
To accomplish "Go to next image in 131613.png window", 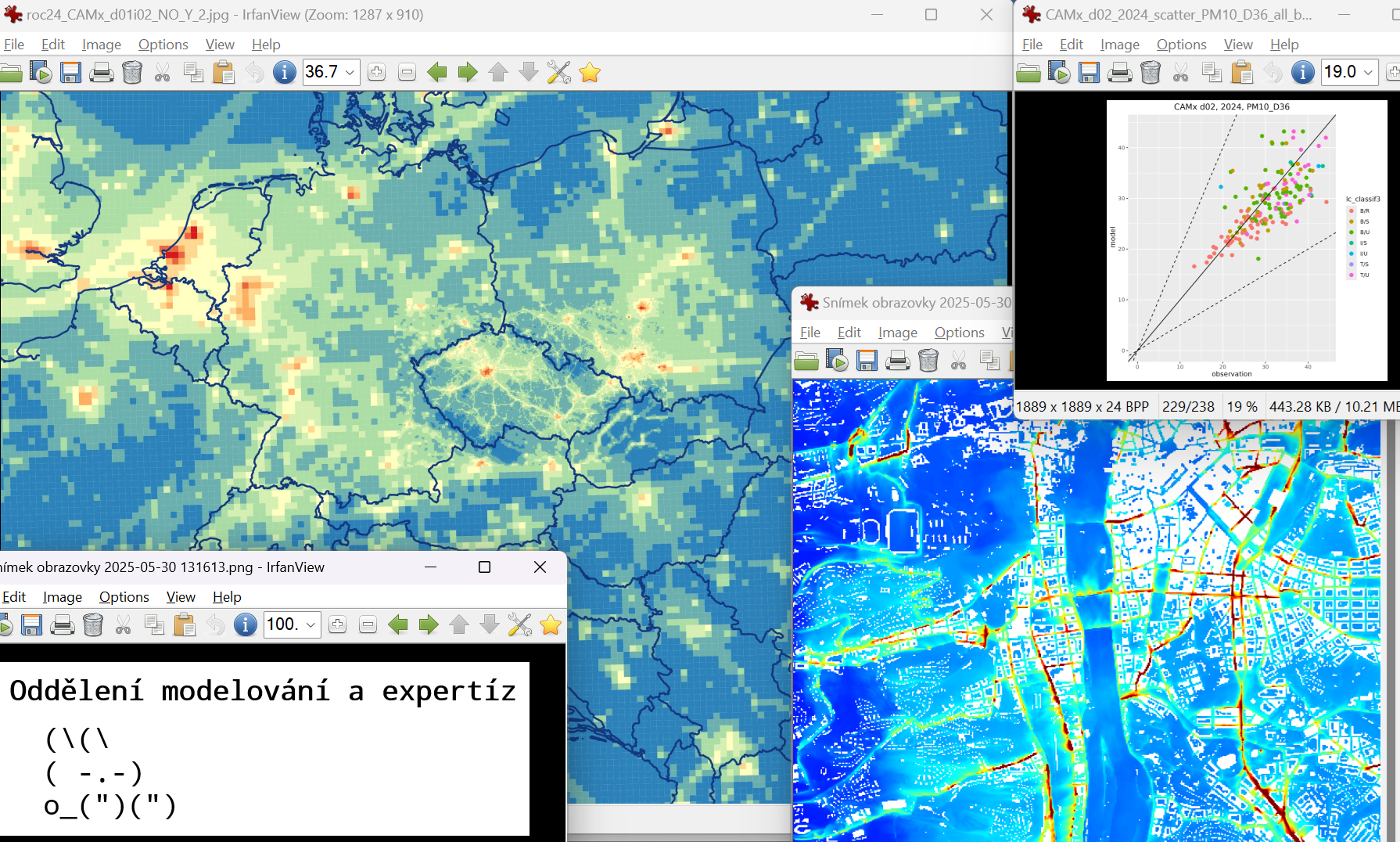I will (x=428, y=624).
